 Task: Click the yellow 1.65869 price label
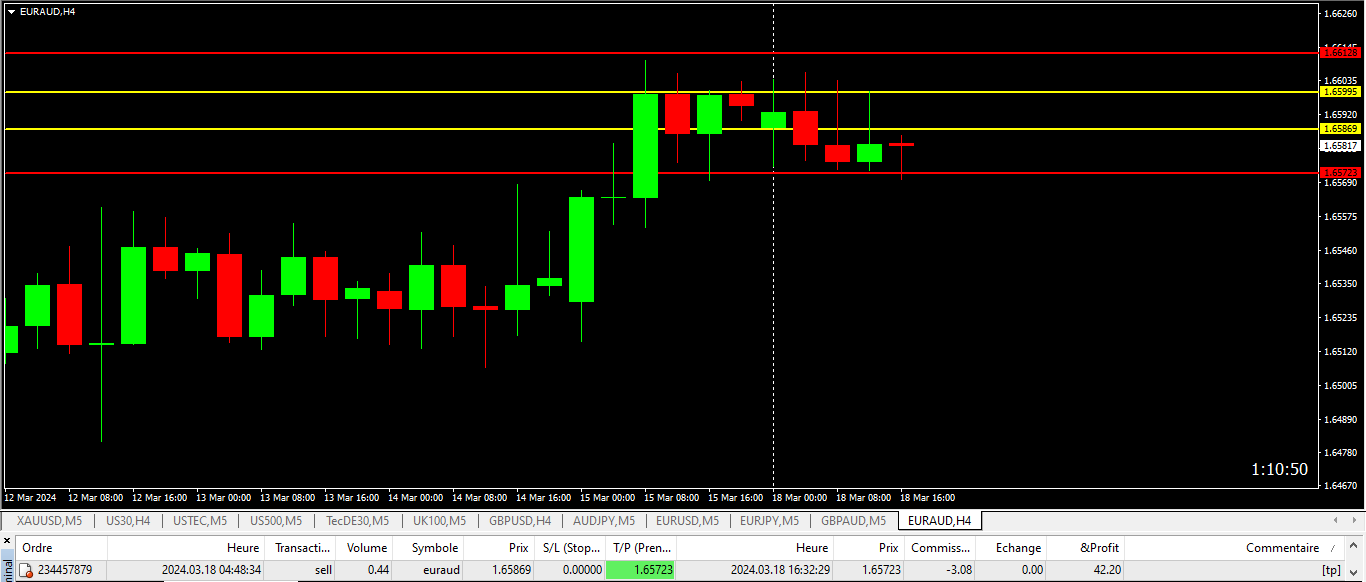click(x=1340, y=128)
